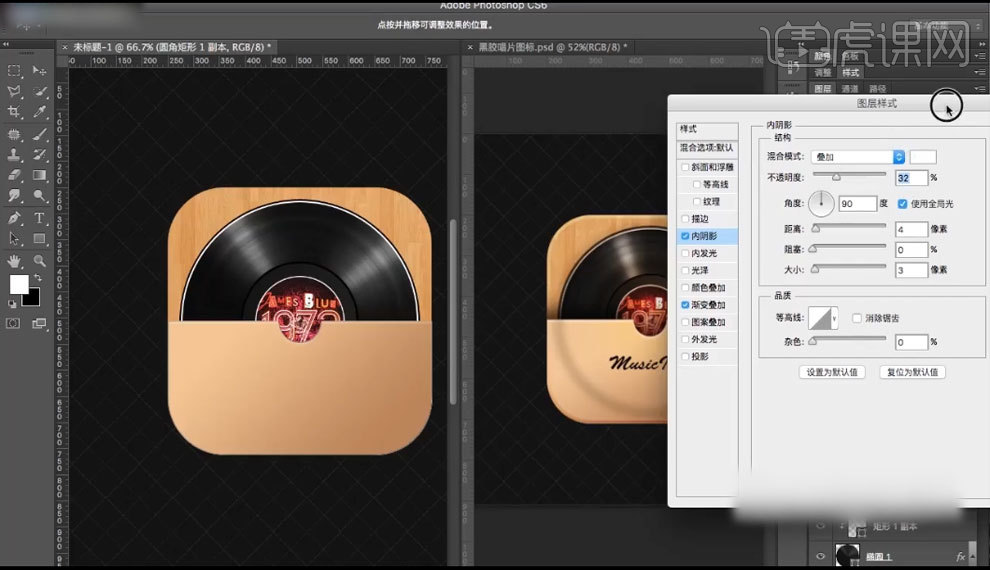
Task: Select the Move tool
Action: [39, 71]
